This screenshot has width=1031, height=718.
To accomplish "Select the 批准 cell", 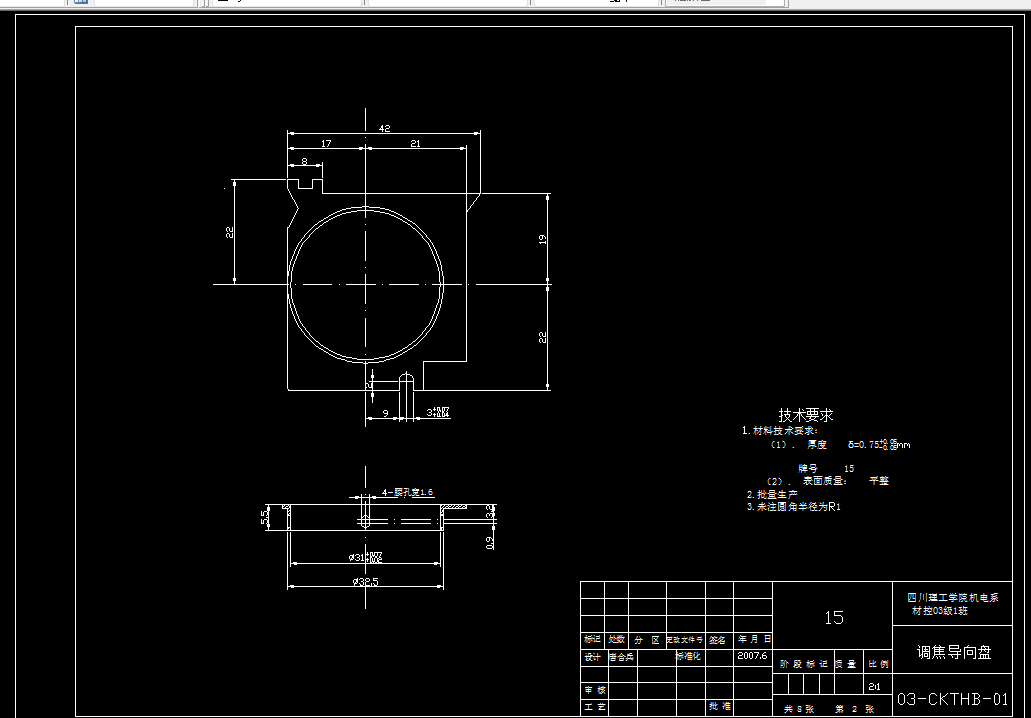I will coord(719,707).
